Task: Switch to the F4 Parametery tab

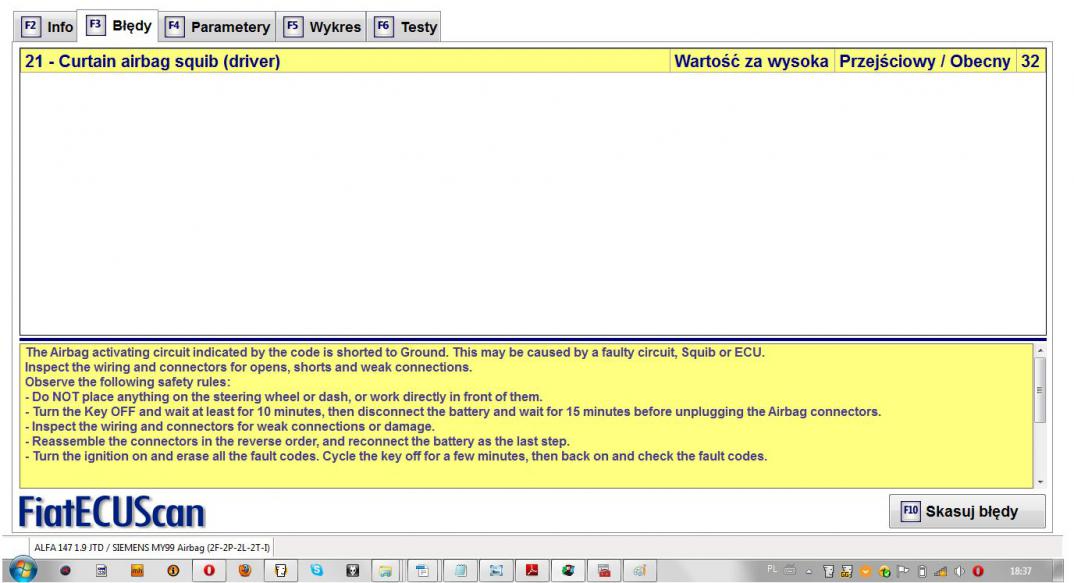Action: [218, 27]
